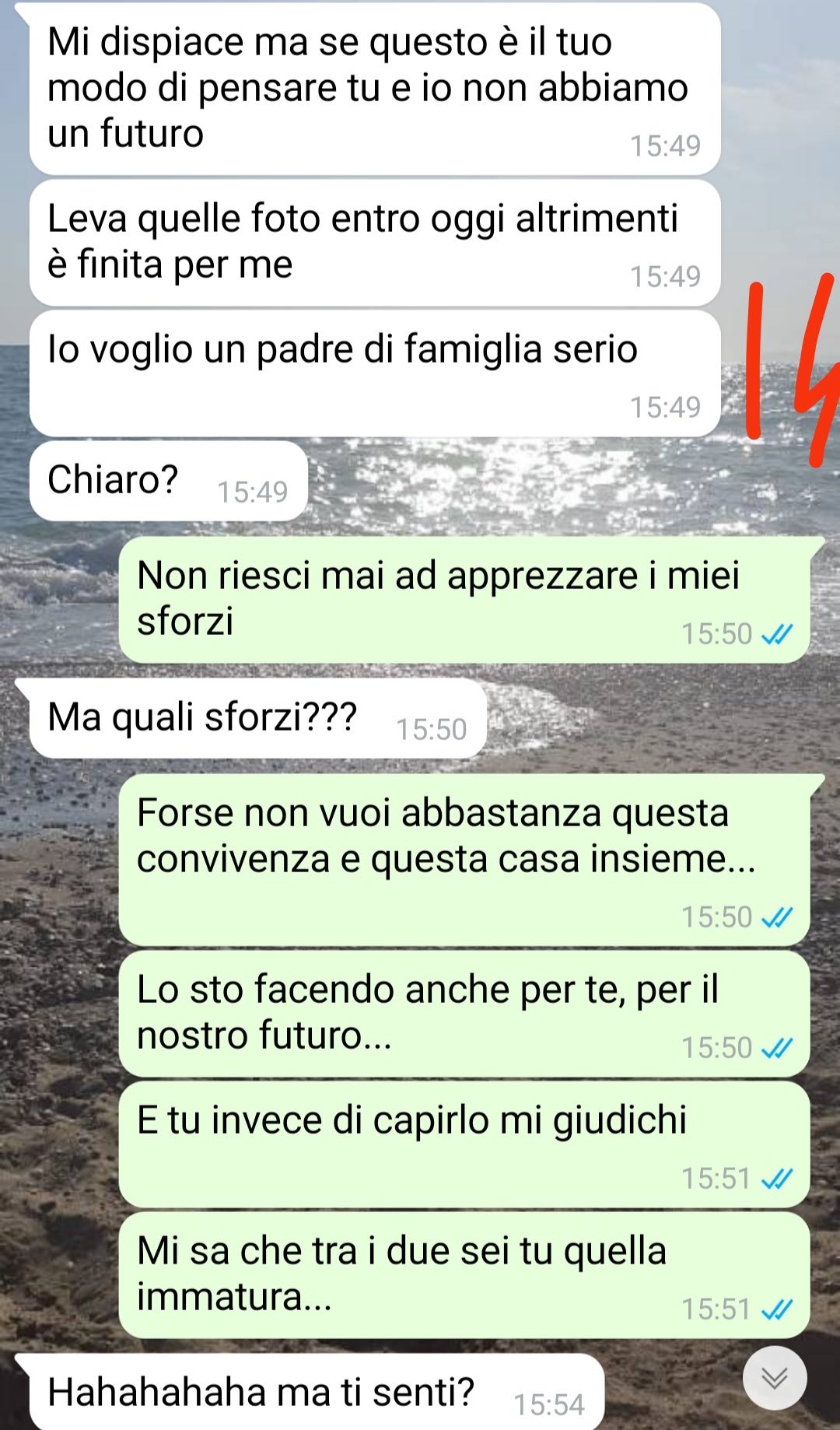Tap the 'Ma quali sforzi???' bubble
The image size is (840, 1430).
coord(257,718)
